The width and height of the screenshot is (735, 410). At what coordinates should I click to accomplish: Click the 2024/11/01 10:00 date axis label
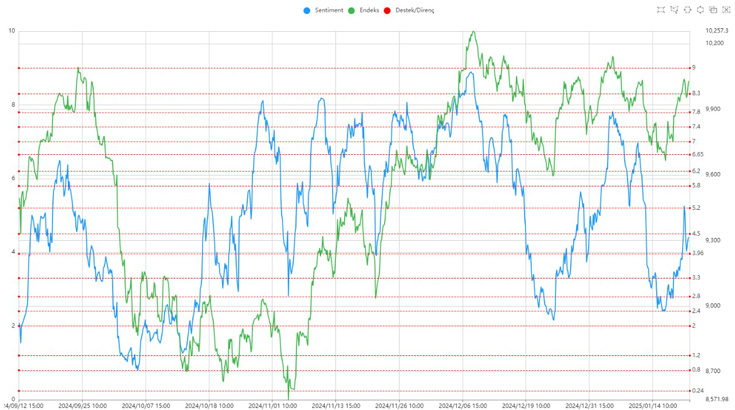point(272,405)
